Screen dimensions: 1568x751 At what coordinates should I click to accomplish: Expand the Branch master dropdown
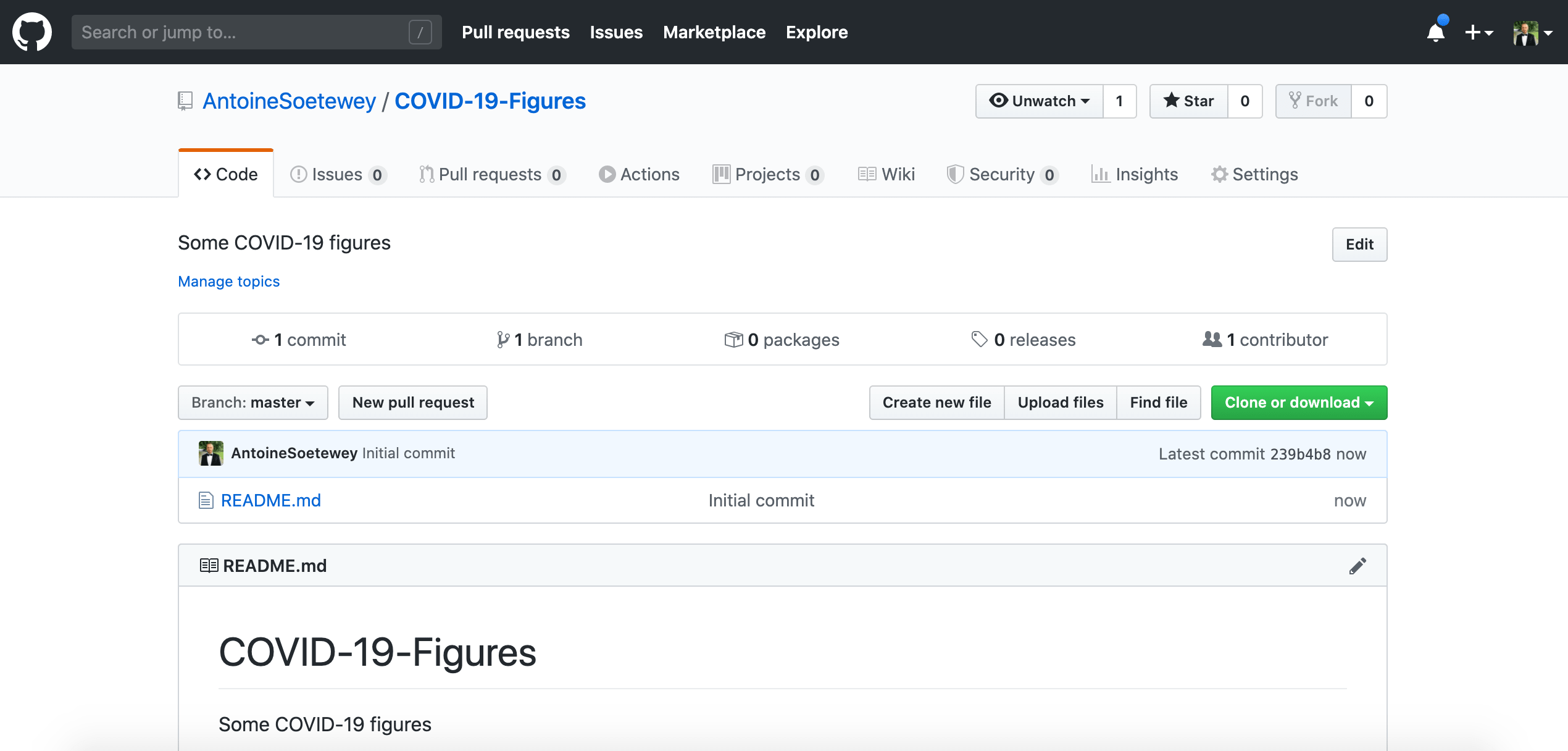tap(253, 402)
